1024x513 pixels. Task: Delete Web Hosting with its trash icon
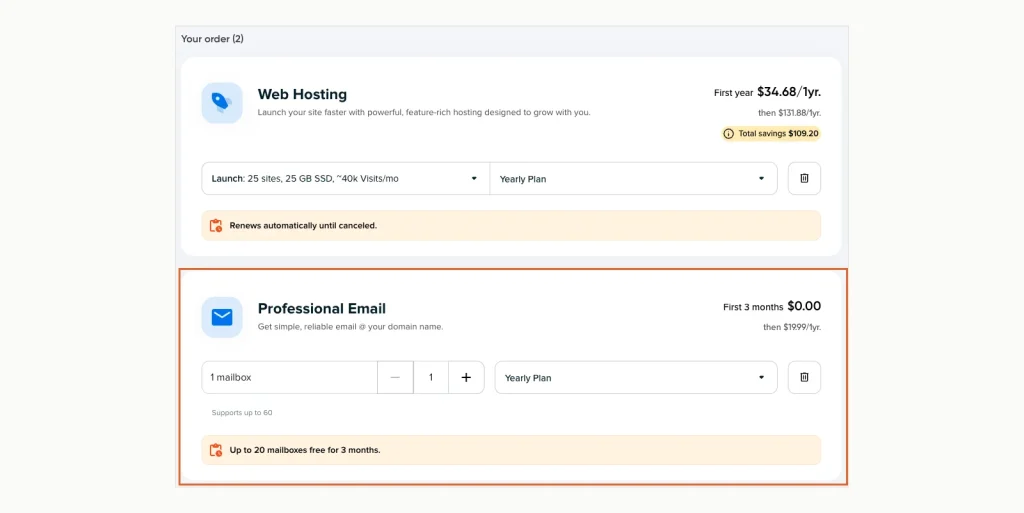(804, 178)
